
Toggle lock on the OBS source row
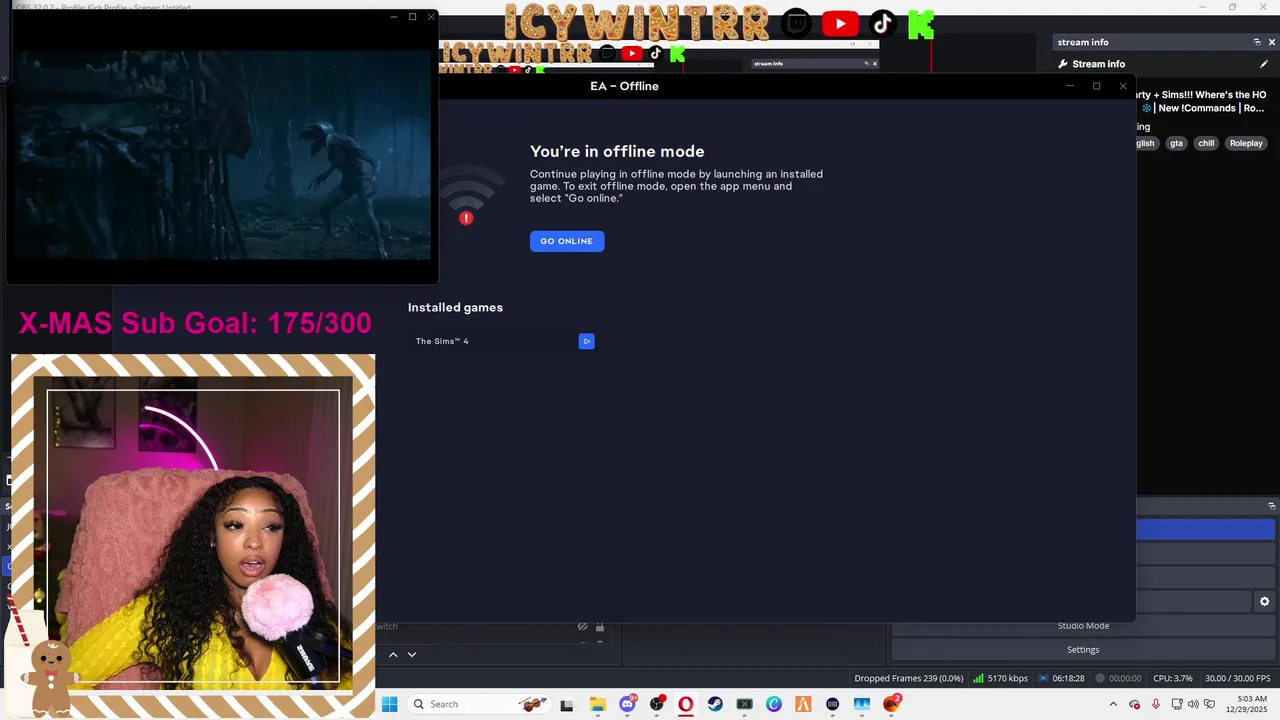600,627
